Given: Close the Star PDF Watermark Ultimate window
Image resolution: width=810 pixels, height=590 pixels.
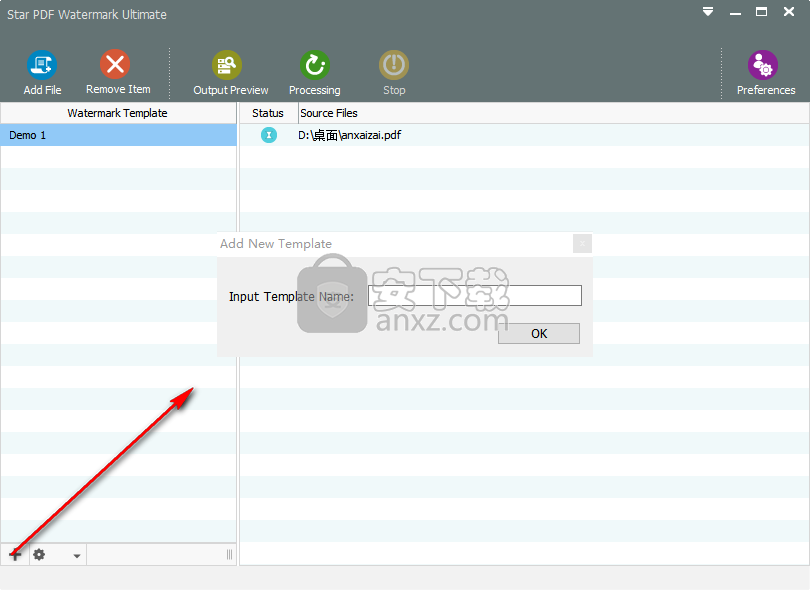Looking at the screenshot, I should click(789, 11).
